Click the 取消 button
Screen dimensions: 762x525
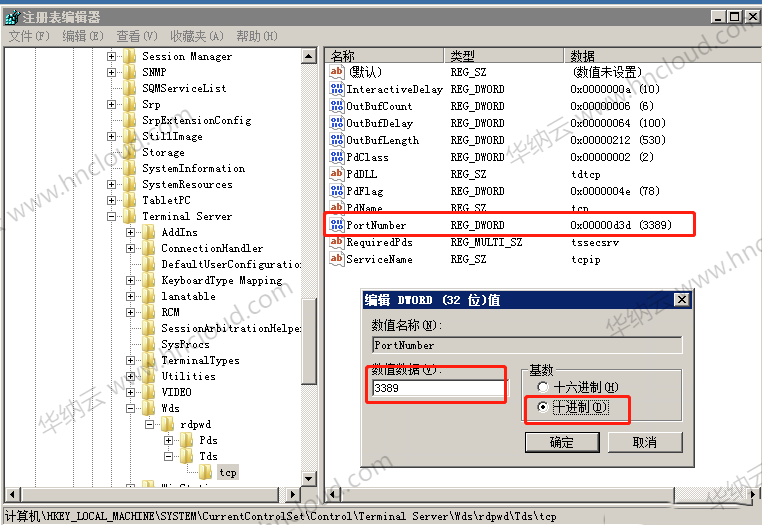click(645, 442)
